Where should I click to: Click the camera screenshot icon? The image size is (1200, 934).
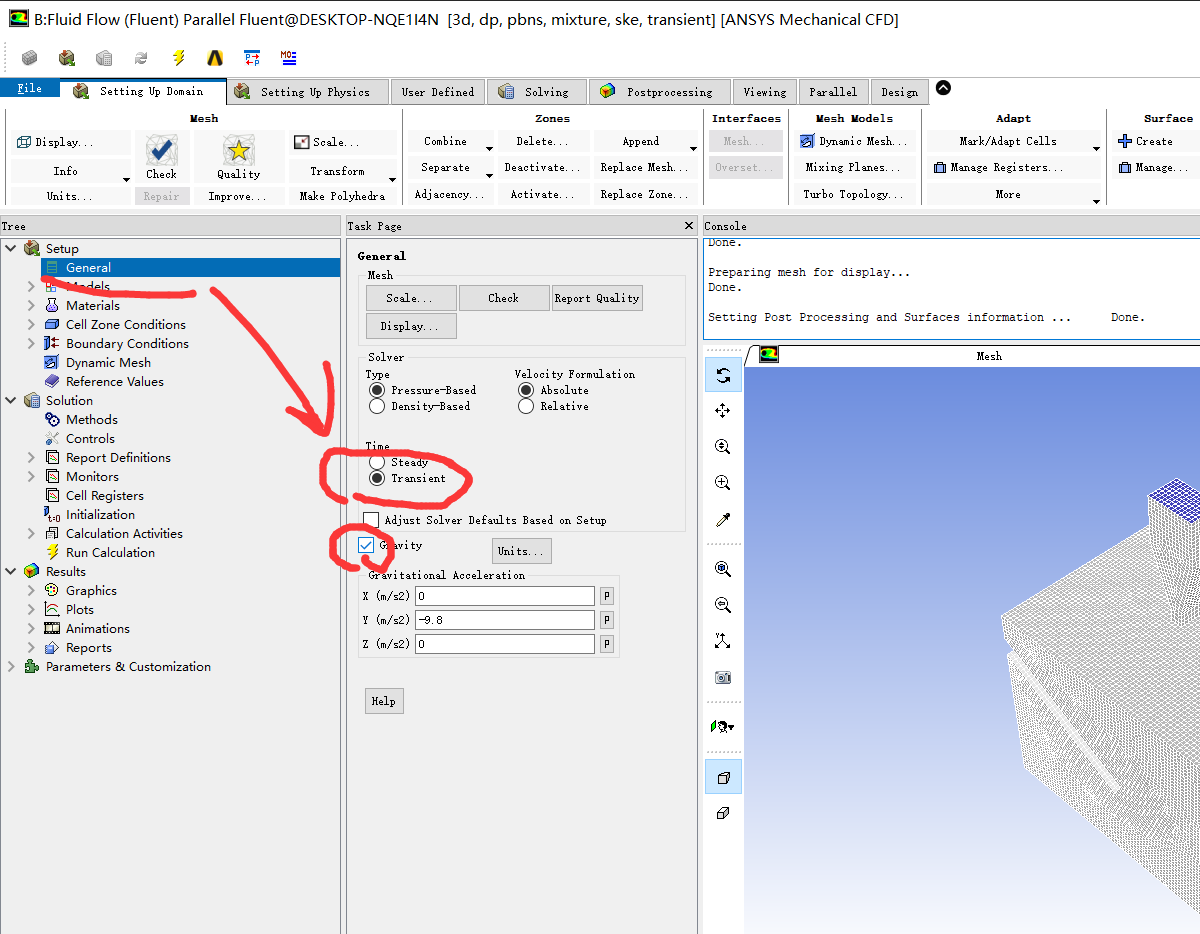click(723, 677)
